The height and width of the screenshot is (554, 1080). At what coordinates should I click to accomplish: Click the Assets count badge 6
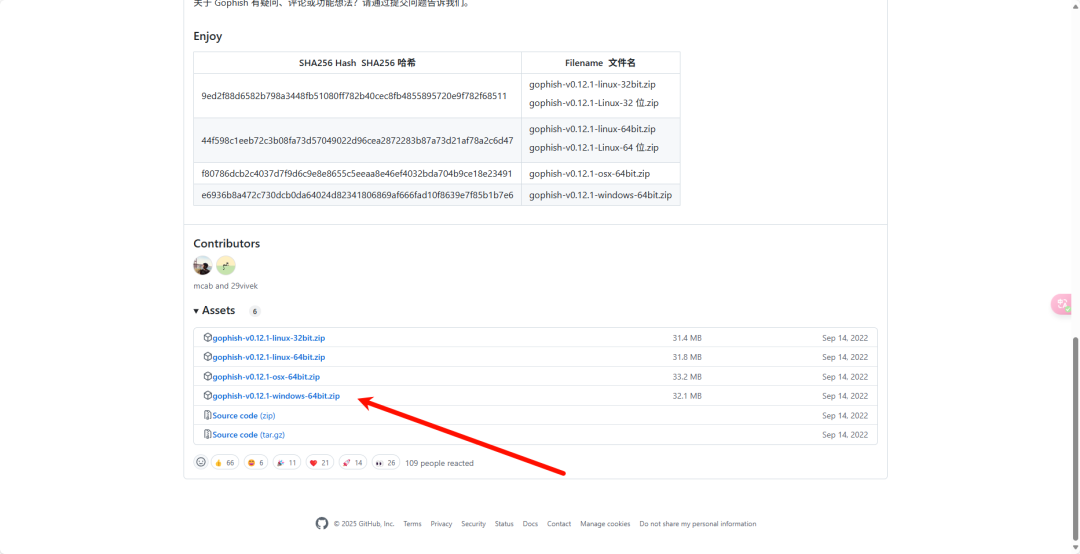pyautogui.click(x=255, y=311)
